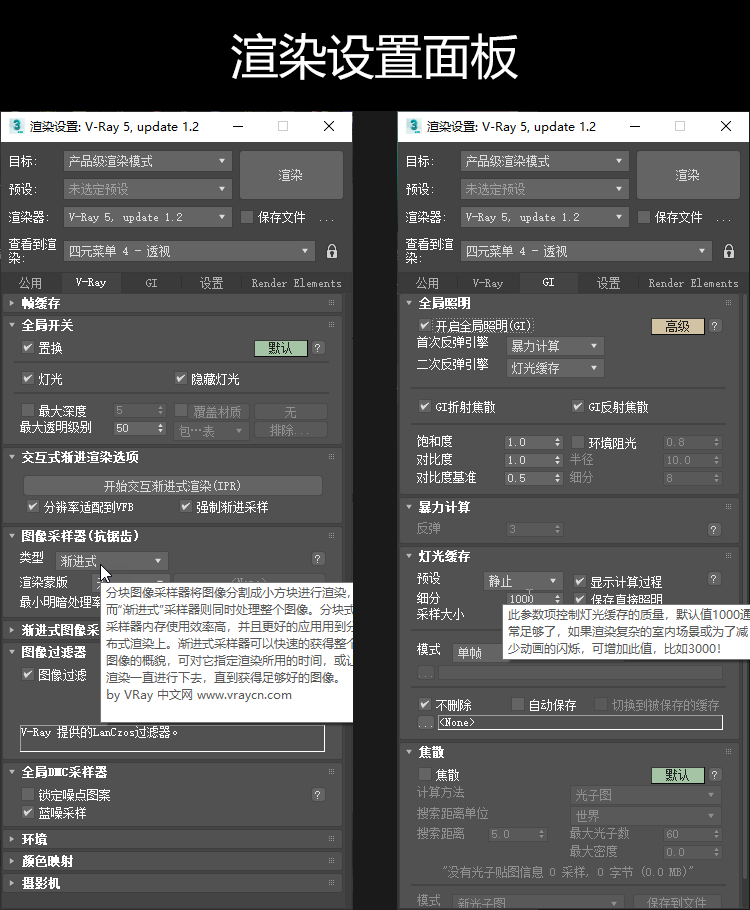This screenshot has width=750, height=910.
Task: Click help icon in 图像采样器 类型 row
Action: coord(318,559)
